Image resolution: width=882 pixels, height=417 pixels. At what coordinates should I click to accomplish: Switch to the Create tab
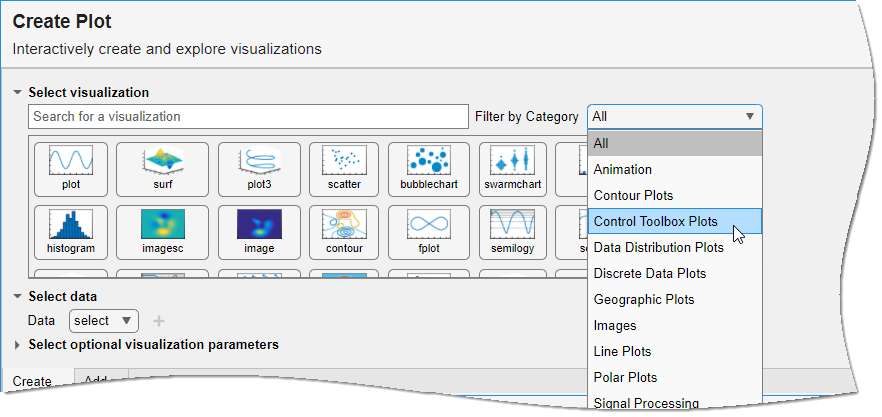pos(32,381)
